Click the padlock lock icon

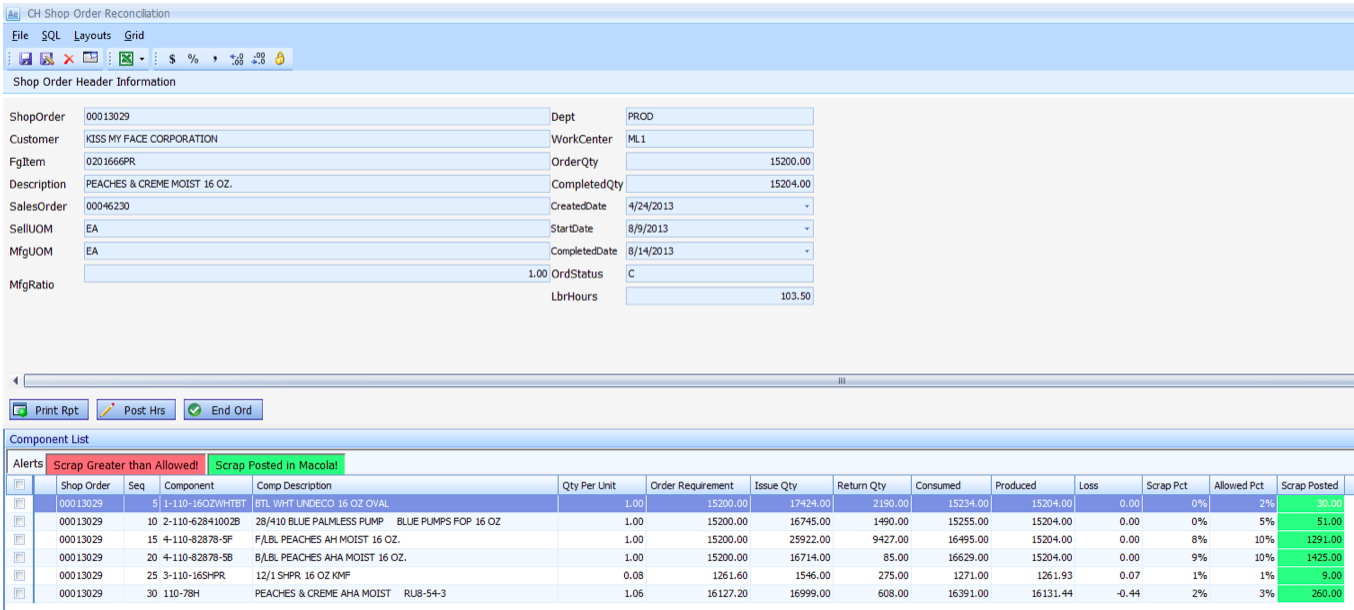tap(280, 59)
